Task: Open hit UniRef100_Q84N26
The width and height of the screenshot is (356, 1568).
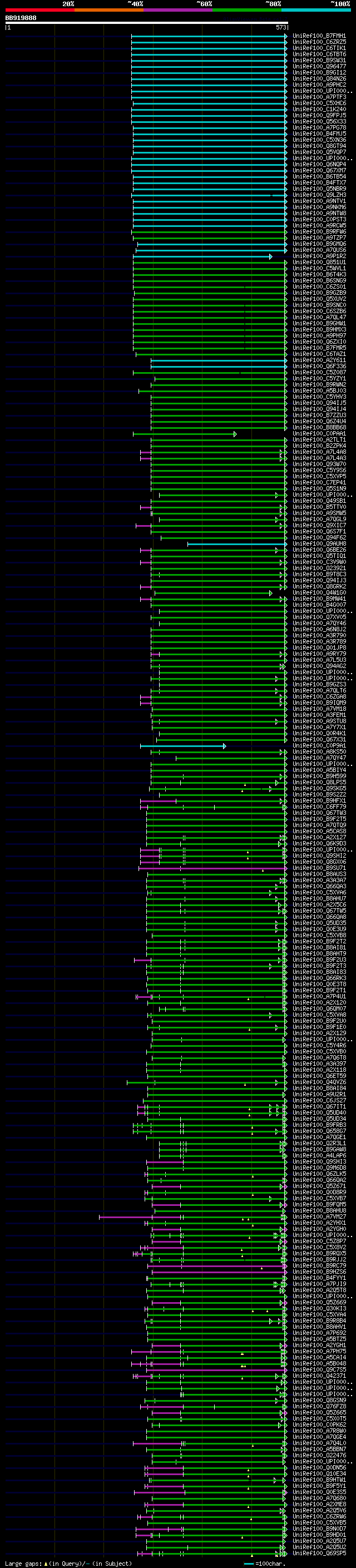Action: tap(319, 78)
